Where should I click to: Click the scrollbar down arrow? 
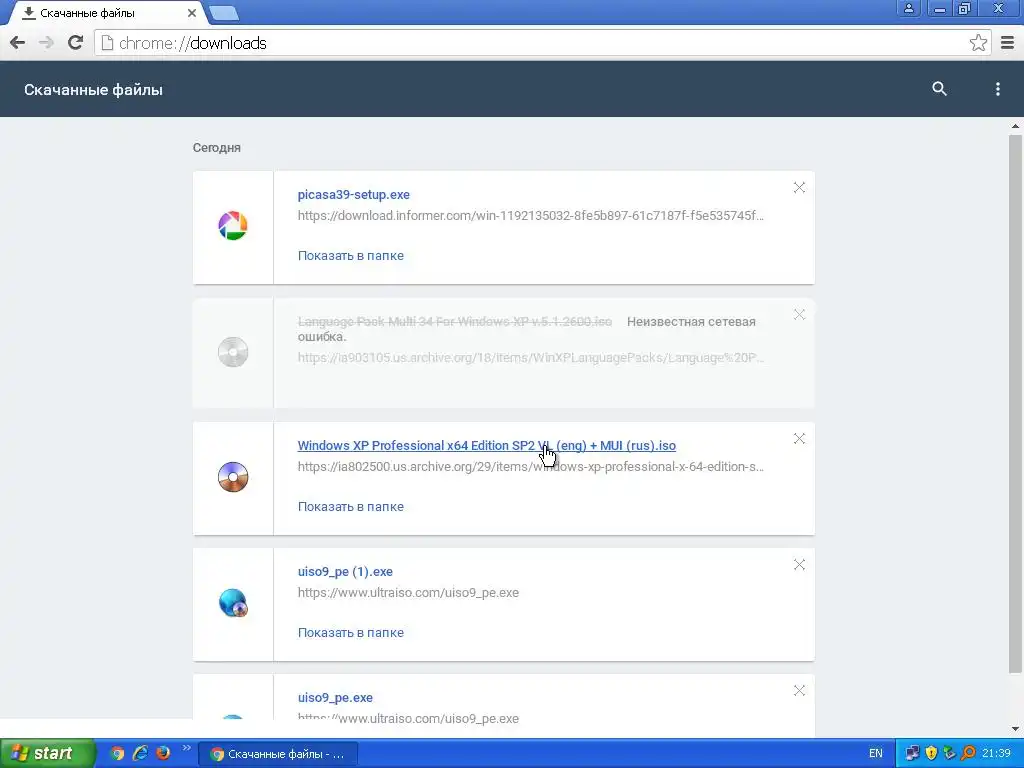1015,728
